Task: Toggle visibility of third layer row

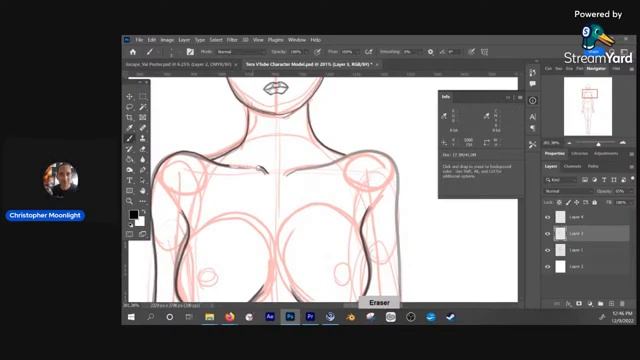Action: point(548,250)
